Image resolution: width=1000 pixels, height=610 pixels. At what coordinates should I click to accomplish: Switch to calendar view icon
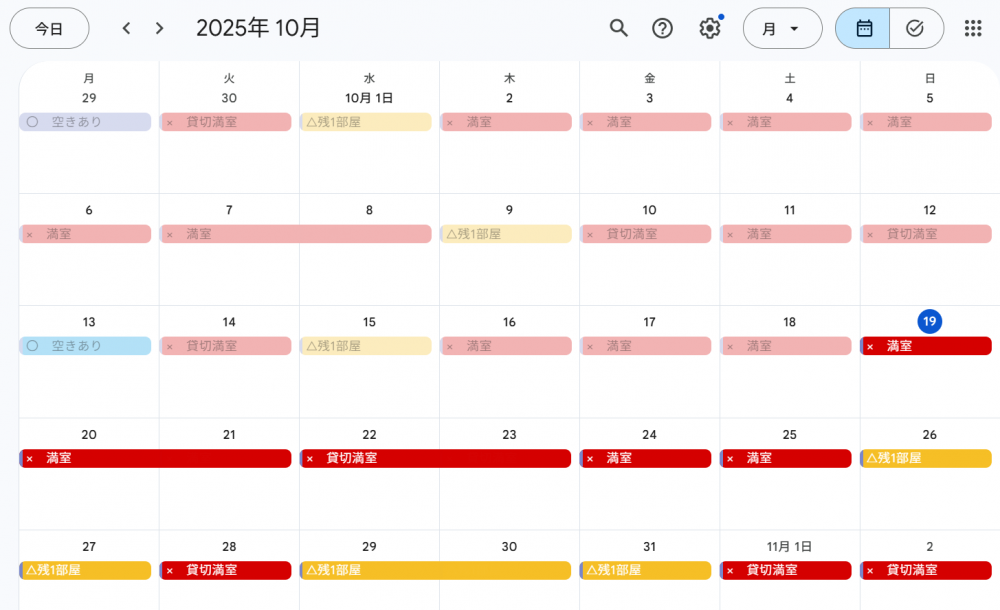pyautogui.click(x=864, y=28)
